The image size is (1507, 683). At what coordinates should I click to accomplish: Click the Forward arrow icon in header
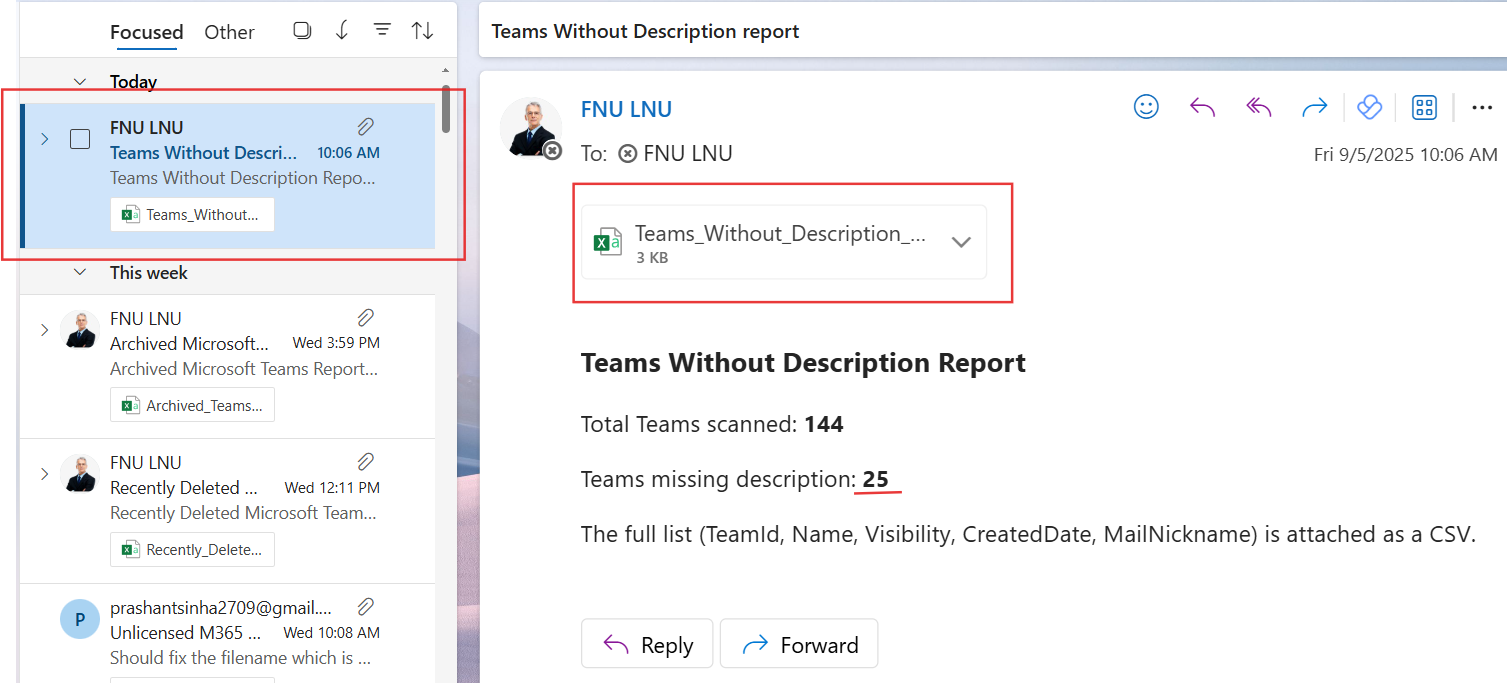[1314, 107]
